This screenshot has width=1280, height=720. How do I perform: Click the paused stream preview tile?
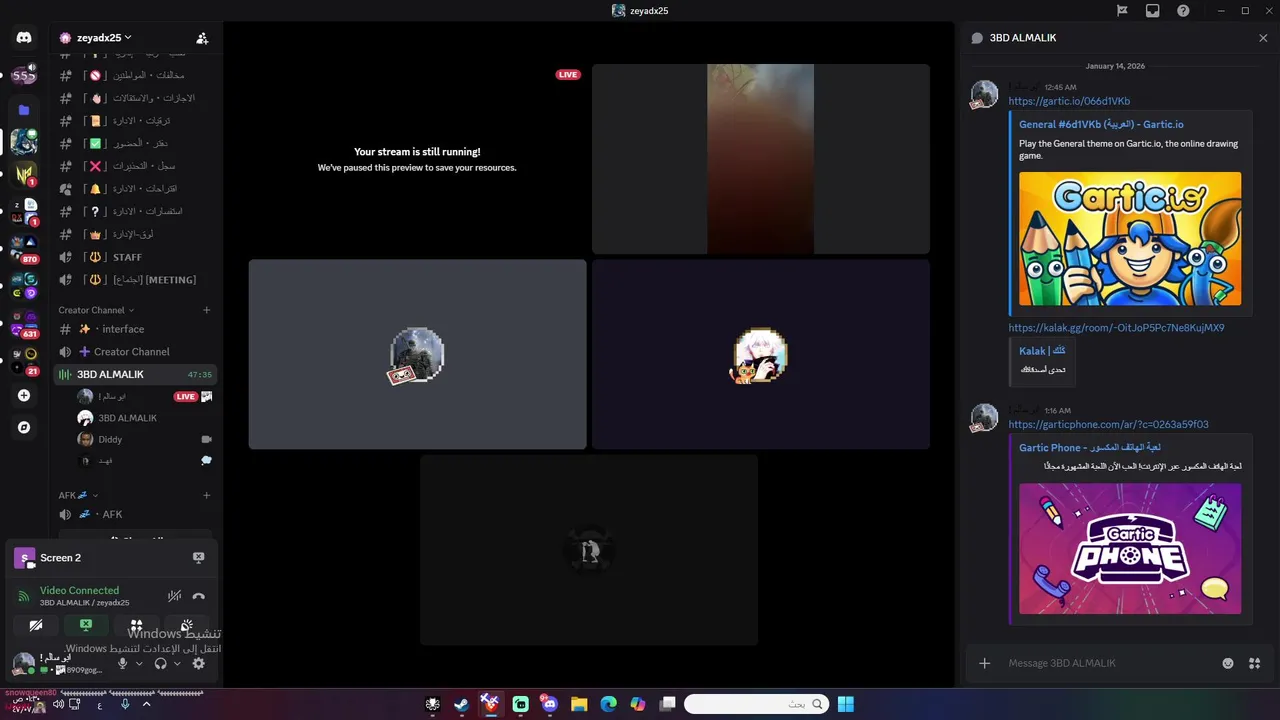(x=417, y=159)
